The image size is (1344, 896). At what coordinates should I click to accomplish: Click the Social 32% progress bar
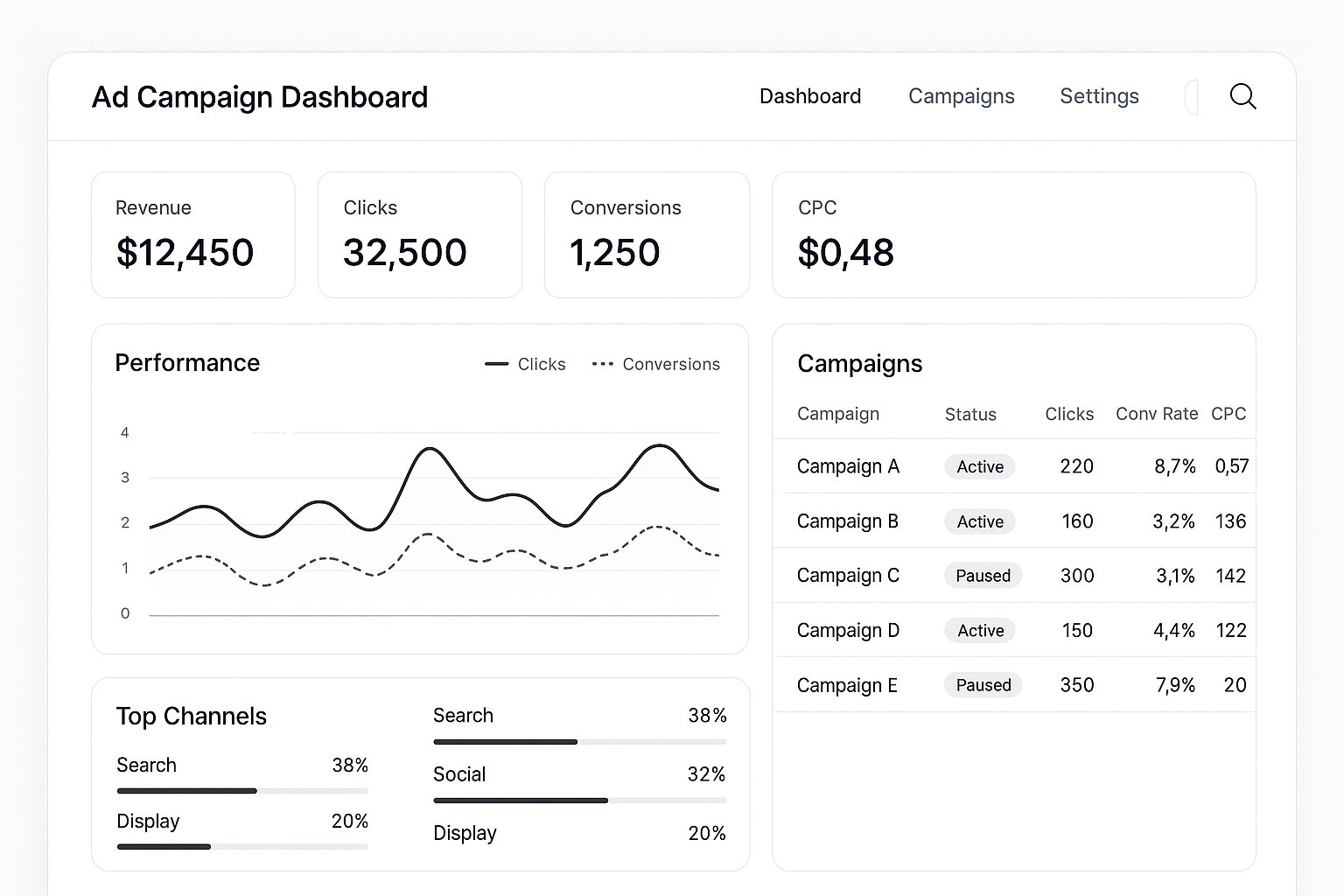tap(579, 800)
